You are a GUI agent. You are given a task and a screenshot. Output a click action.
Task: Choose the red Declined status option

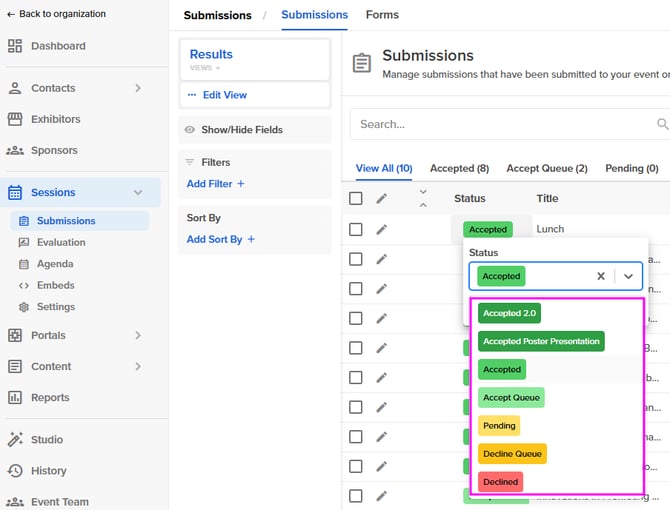pyautogui.click(x=500, y=481)
